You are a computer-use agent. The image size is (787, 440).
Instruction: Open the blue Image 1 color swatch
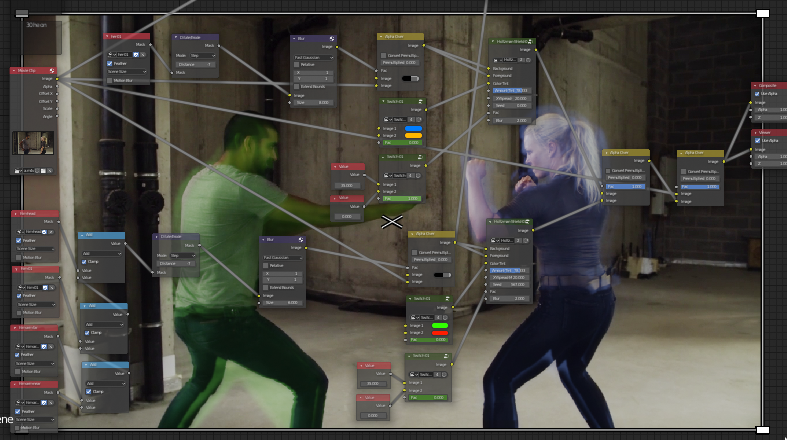coord(413,128)
